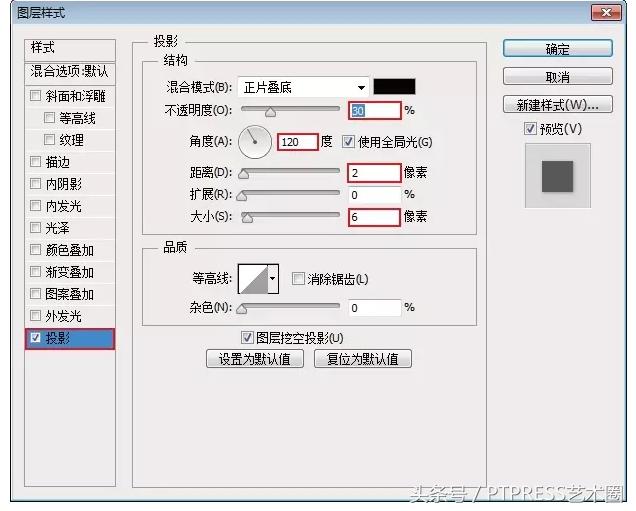Tick the 等高线 sub-option checkbox in styles list

pos(49,118)
